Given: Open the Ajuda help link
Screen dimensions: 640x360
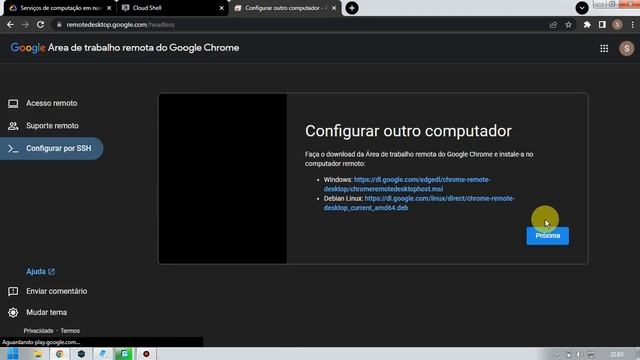Looking at the screenshot, I should point(40,271).
